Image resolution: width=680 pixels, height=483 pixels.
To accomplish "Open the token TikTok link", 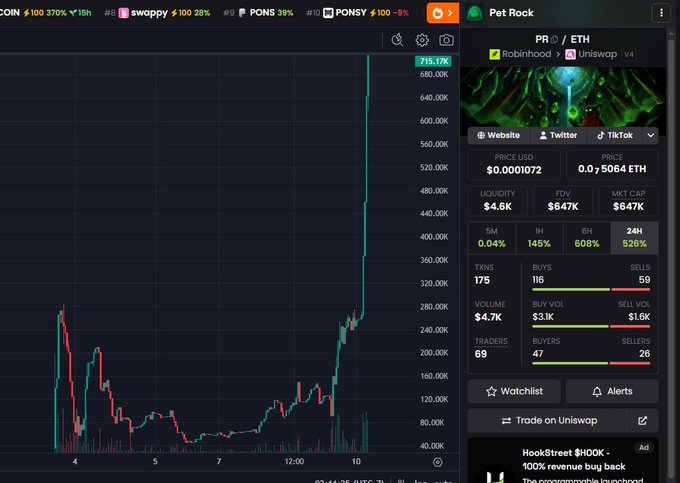I will 615,135.
